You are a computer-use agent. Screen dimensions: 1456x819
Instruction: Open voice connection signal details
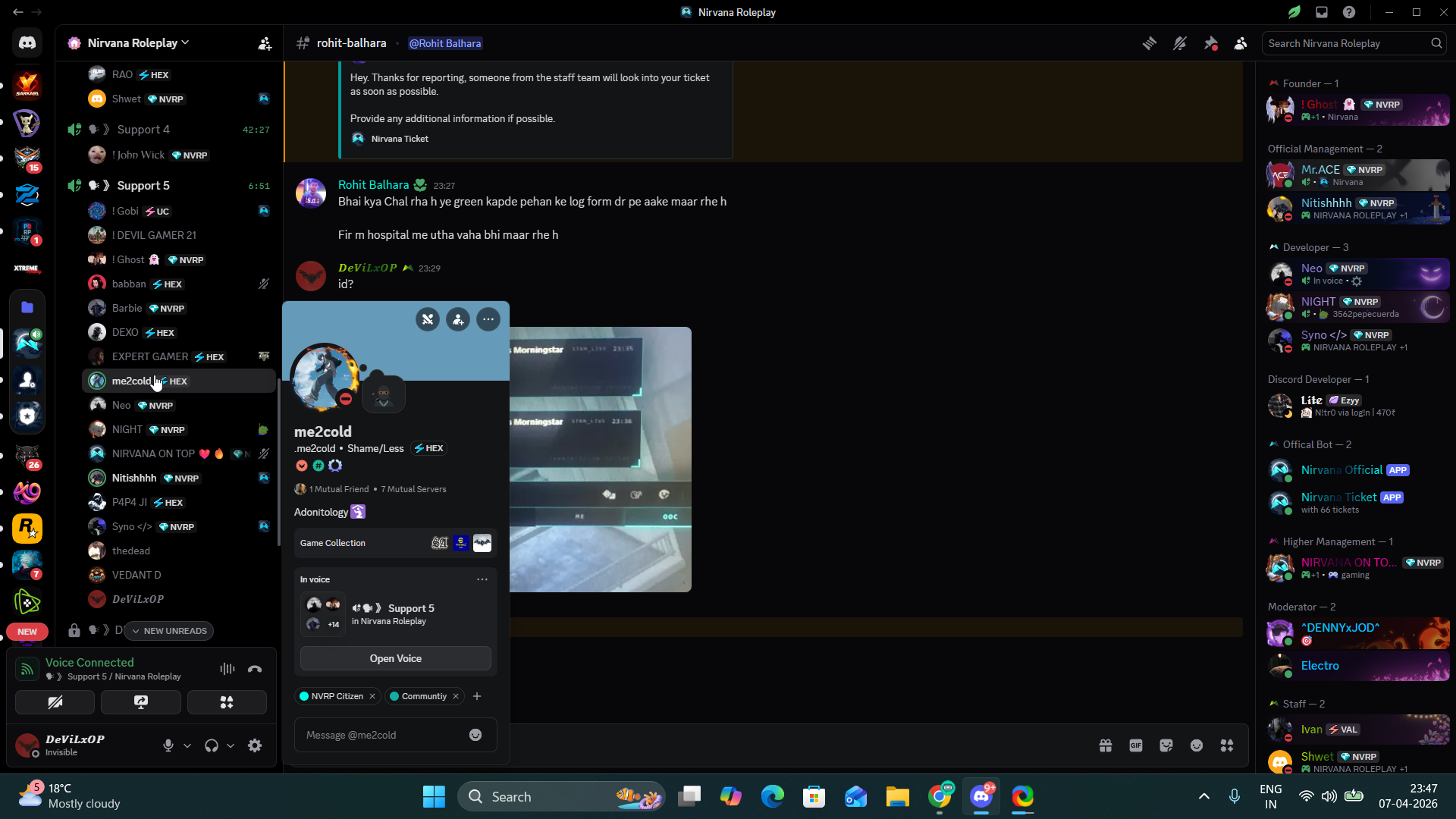click(x=27, y=669)
